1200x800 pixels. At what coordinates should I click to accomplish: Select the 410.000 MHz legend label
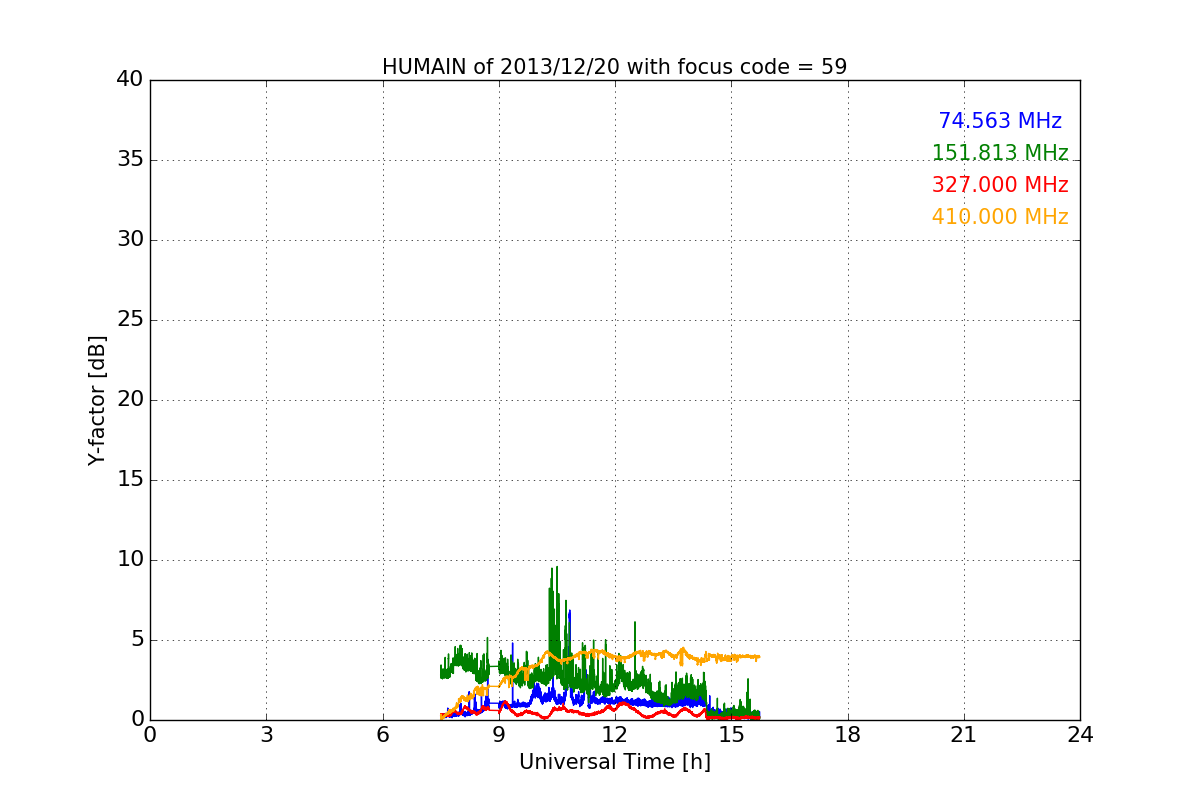[x=1000, y=217]
